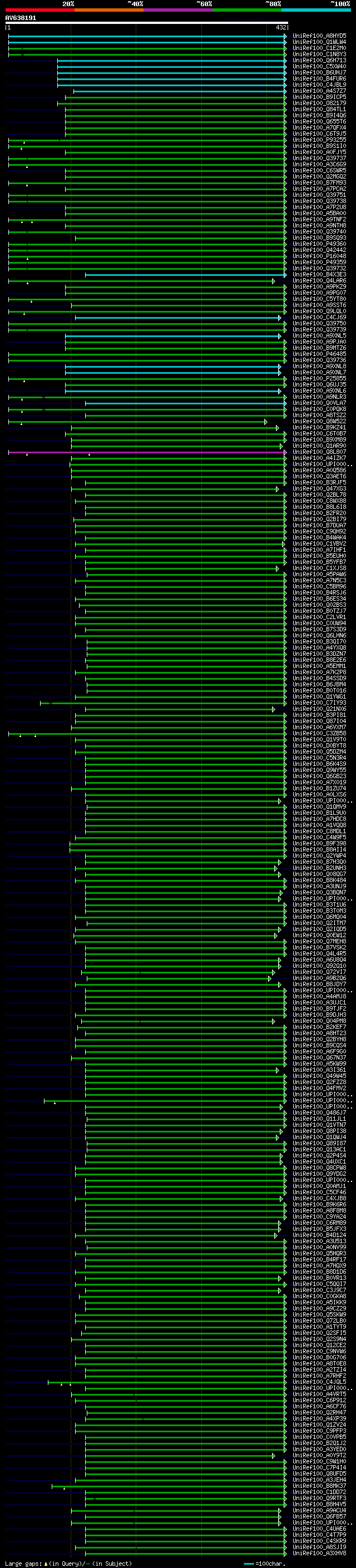
Task: Click hit label UniRef100_Q42442
Action: pos(319,250)
